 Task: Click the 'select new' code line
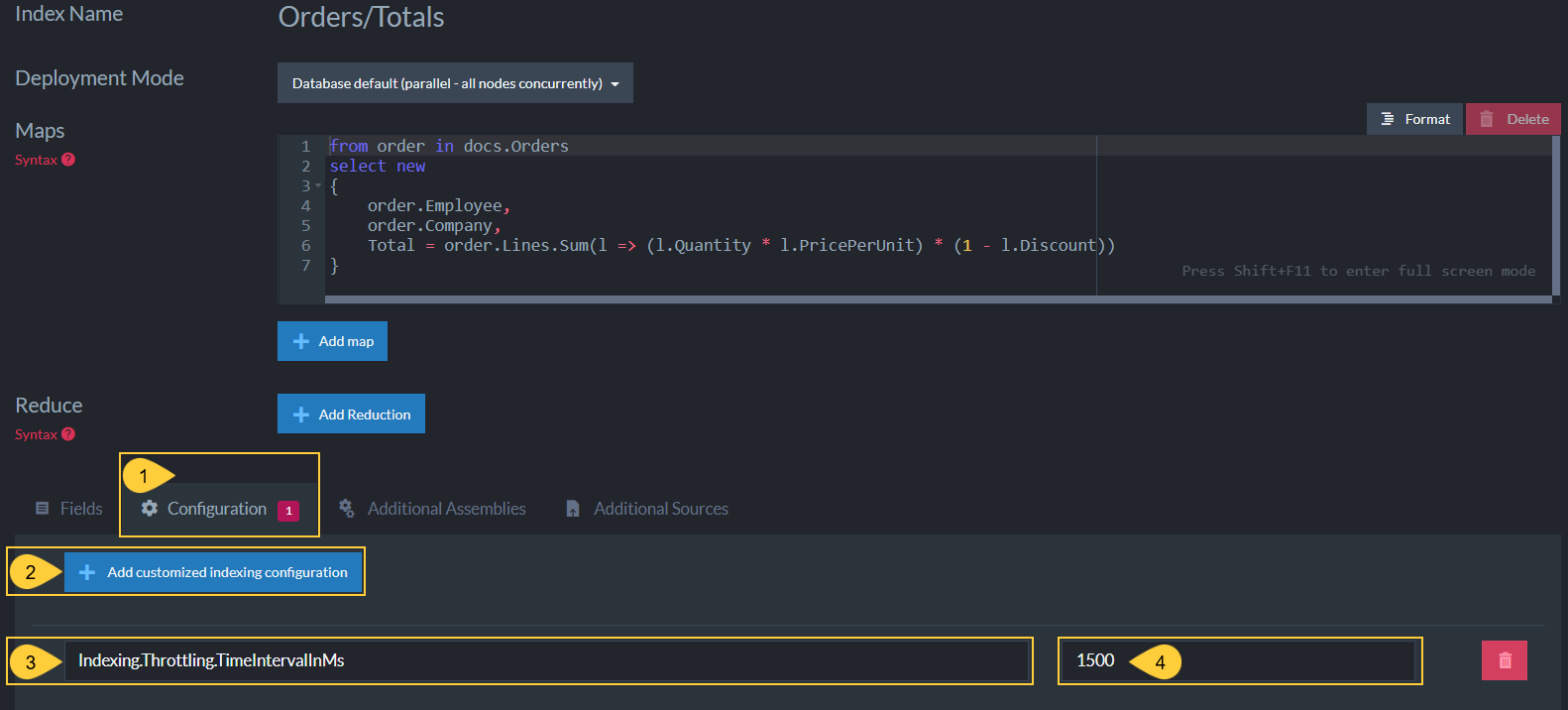click(378, 166)
